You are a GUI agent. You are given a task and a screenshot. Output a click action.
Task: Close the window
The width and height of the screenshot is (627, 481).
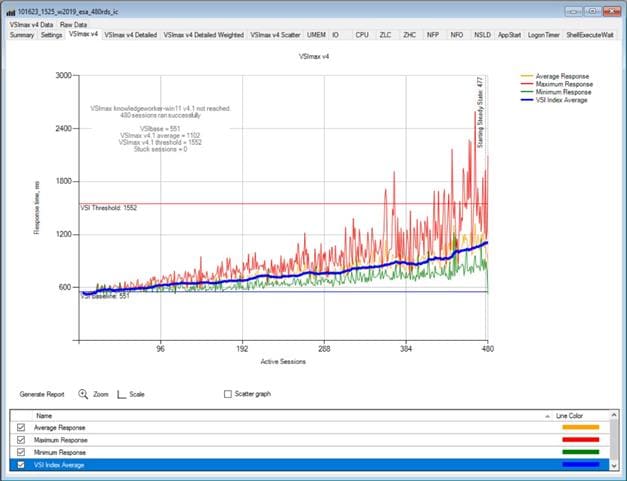click(x=612, y=11)
